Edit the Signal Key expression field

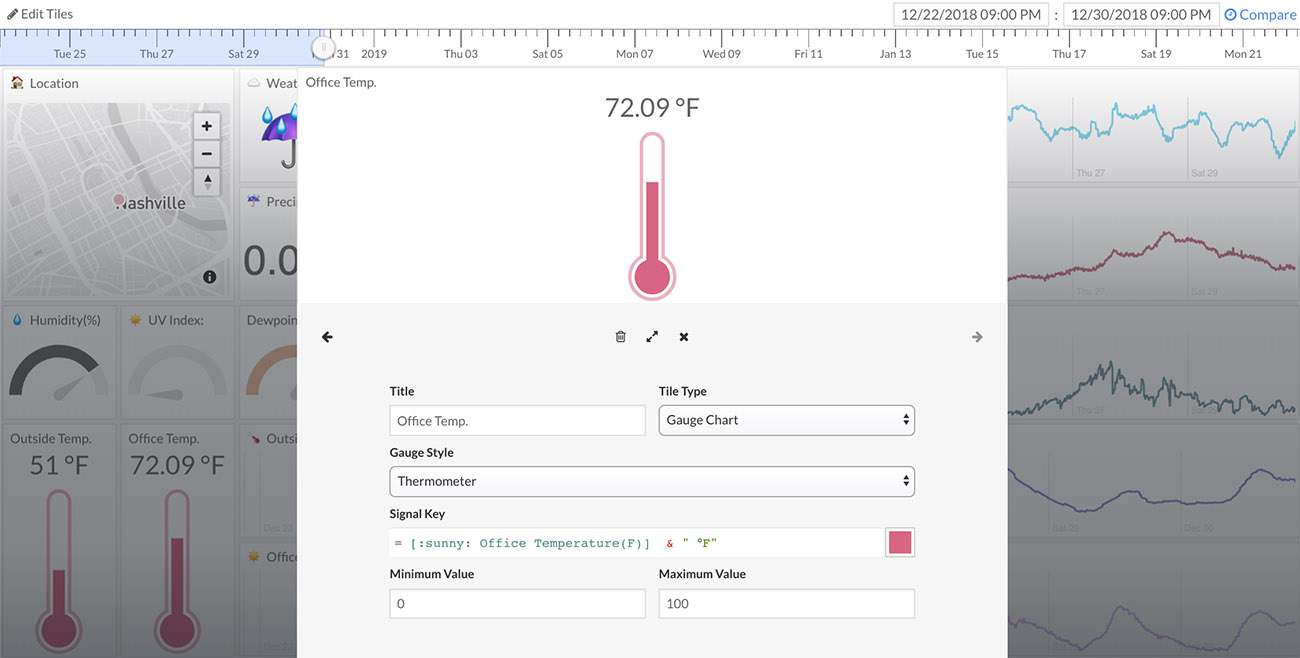click(x=630, y=542)
